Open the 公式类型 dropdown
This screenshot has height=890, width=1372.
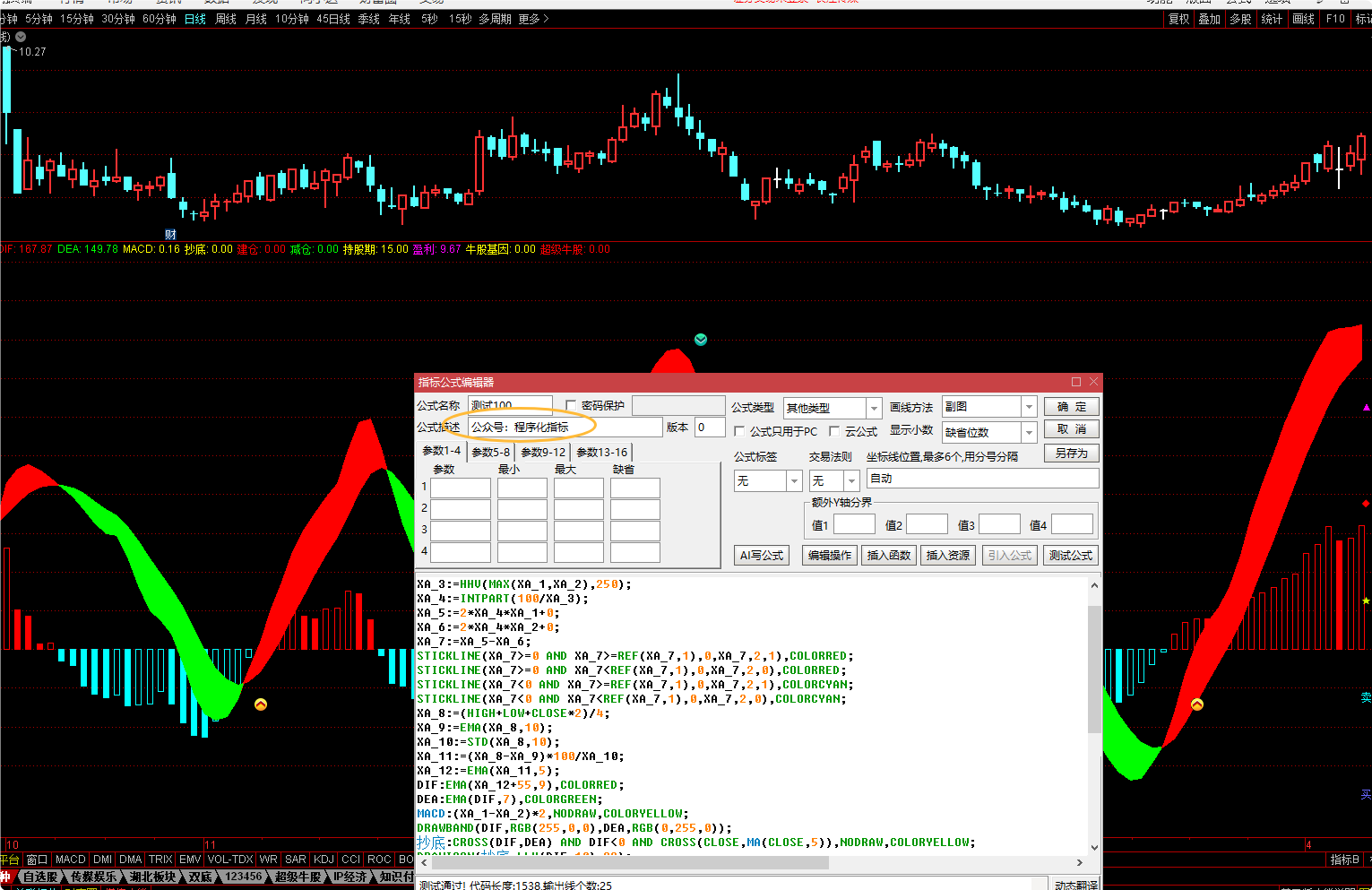coord(874,409)
